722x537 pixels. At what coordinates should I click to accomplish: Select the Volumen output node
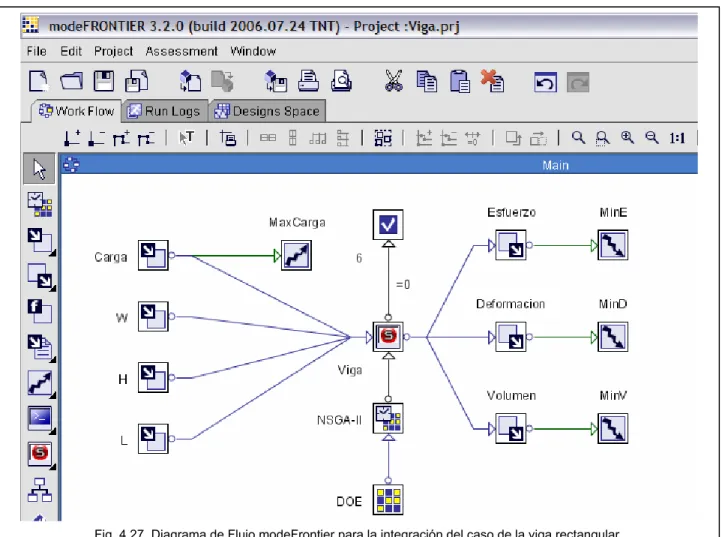pos(511,428)
